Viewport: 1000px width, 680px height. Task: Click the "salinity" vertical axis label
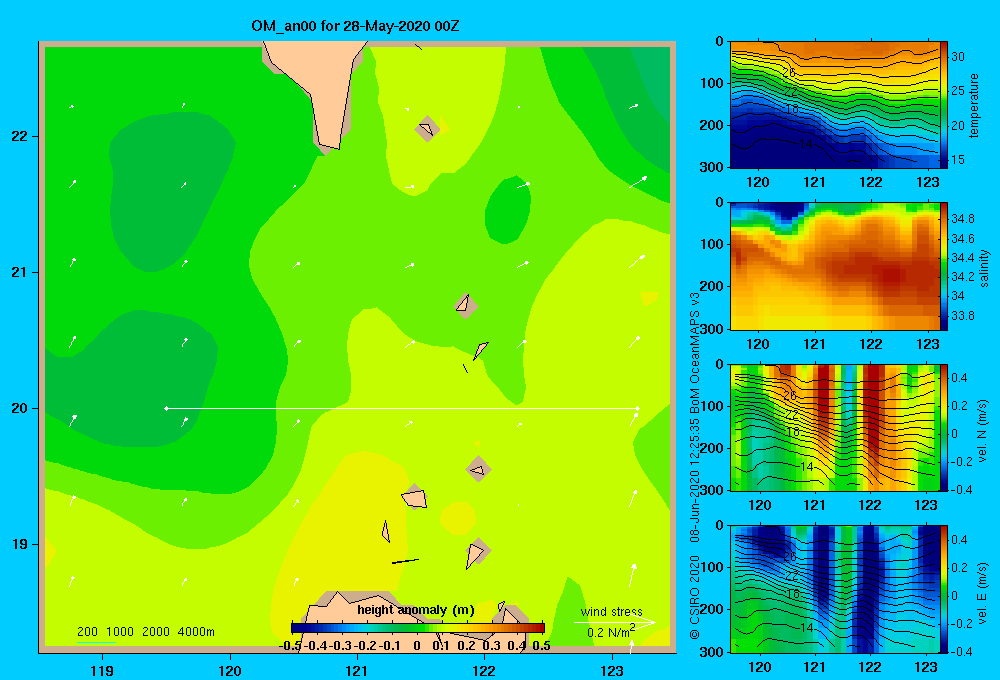pyautogui.click(x=985, y=268)
